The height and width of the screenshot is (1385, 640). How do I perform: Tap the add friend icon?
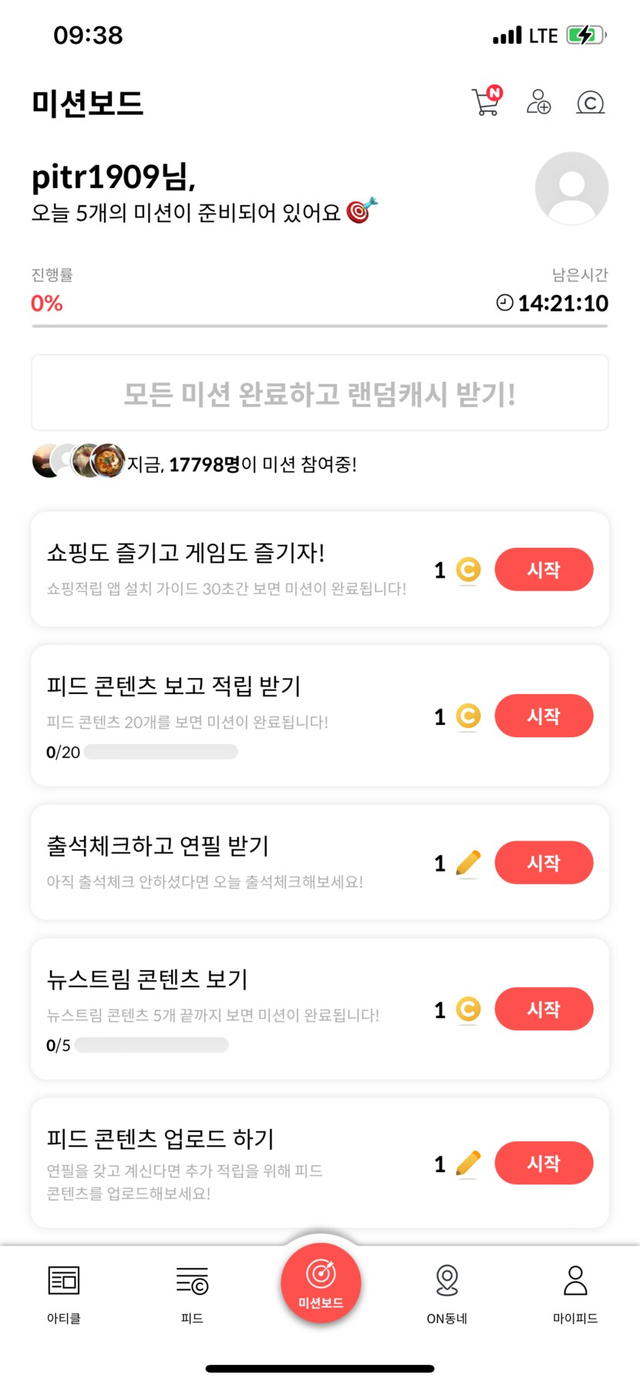(539, 102)
